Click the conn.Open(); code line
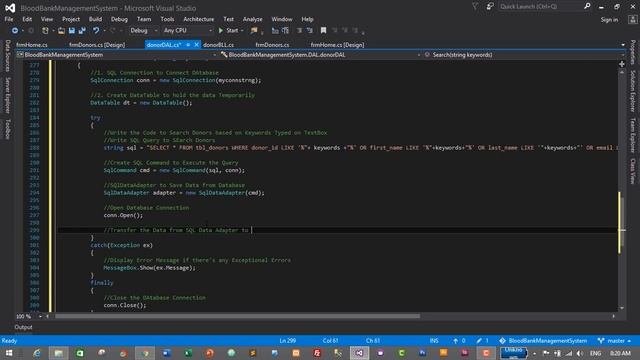 click(x=123, y=215)
